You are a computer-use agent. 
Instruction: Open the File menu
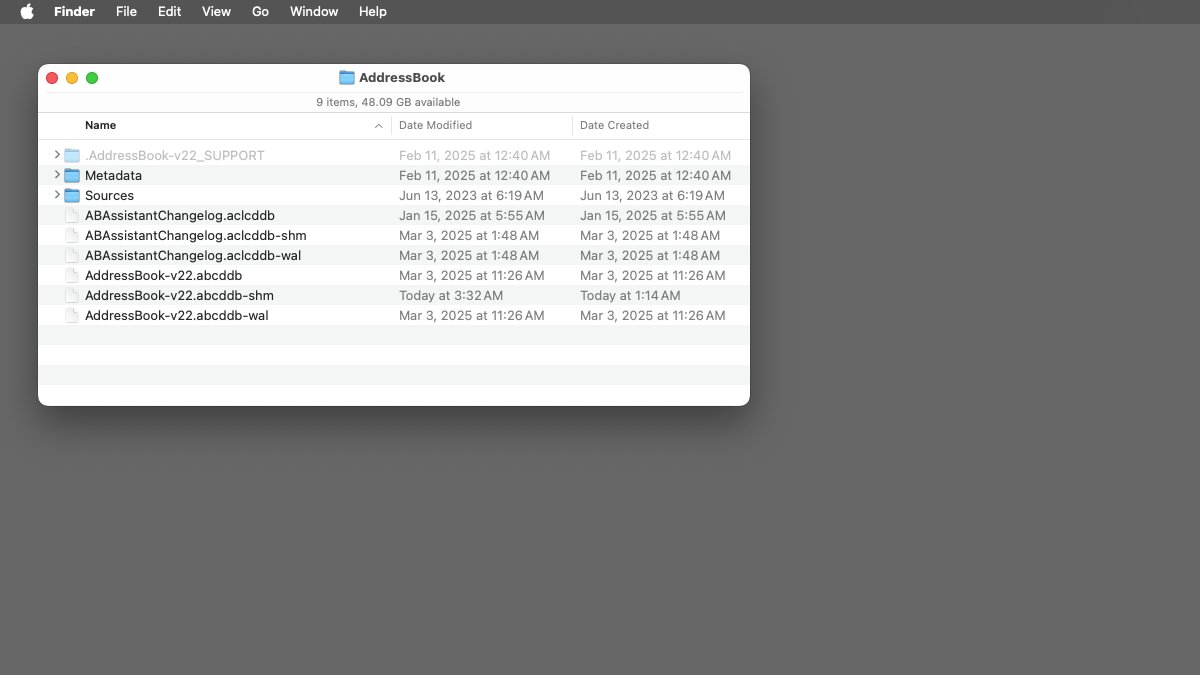(x=126, y=12)
